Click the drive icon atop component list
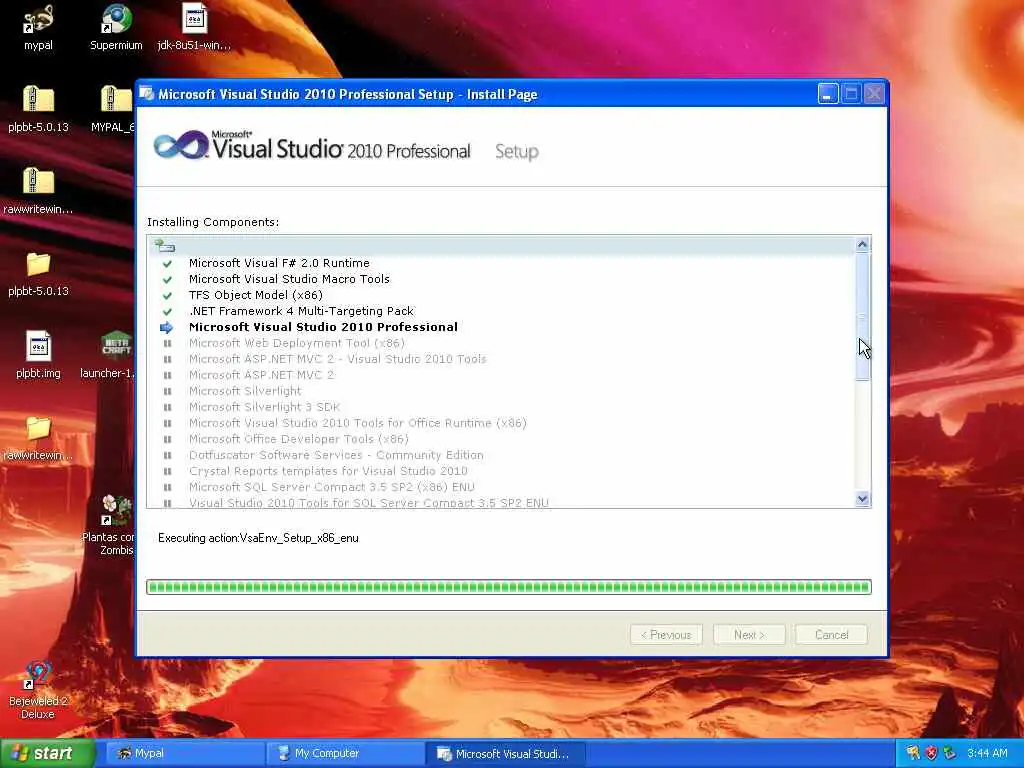The height and width of the screenshot is (768, 1024). click(165, 246)
